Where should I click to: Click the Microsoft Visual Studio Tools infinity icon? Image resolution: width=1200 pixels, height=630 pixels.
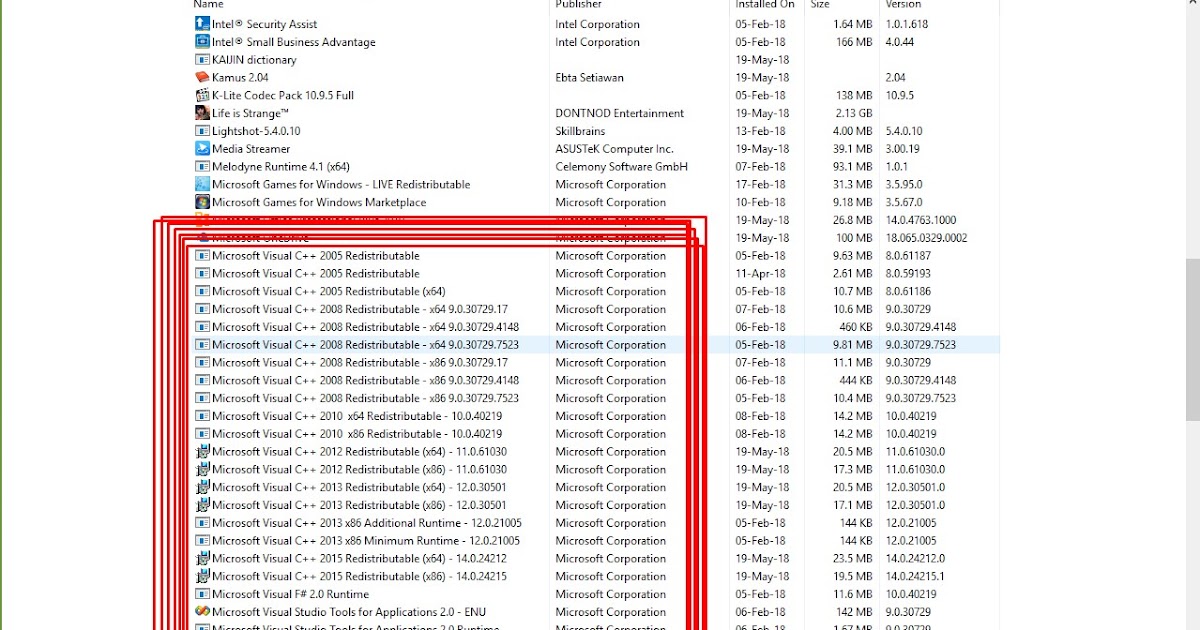202,611
